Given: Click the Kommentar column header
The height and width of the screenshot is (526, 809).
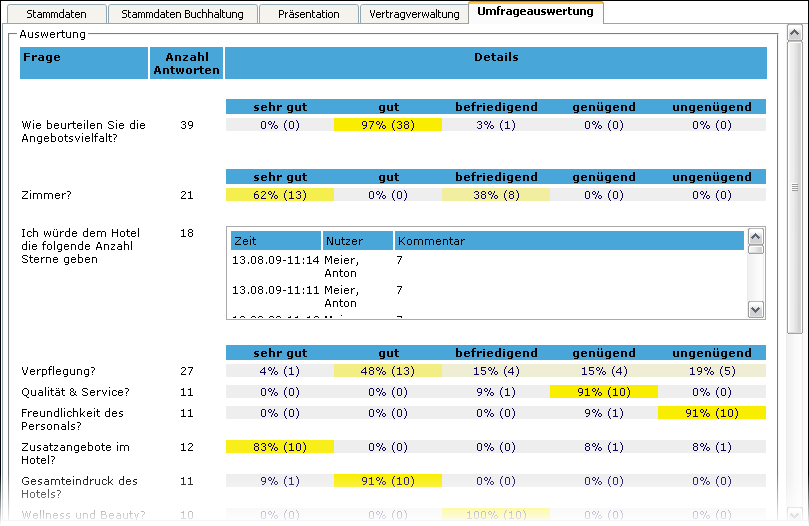Looking at the screenshot, I should pos(568,241).
